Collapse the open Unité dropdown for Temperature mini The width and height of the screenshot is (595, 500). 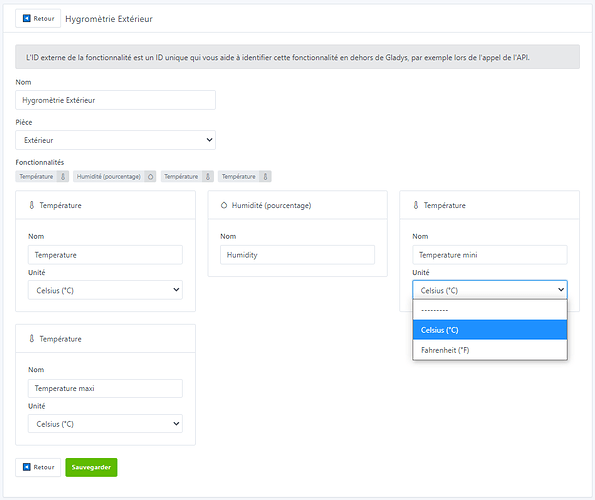point(490,290)
